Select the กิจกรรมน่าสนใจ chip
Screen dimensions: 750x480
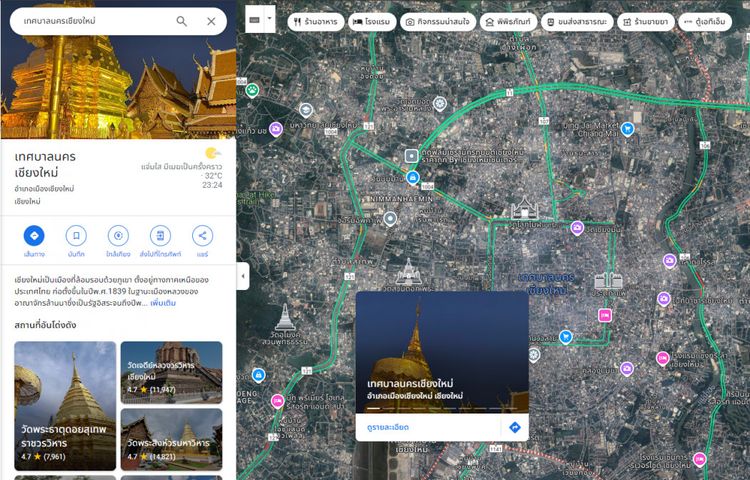coord(438,22)
